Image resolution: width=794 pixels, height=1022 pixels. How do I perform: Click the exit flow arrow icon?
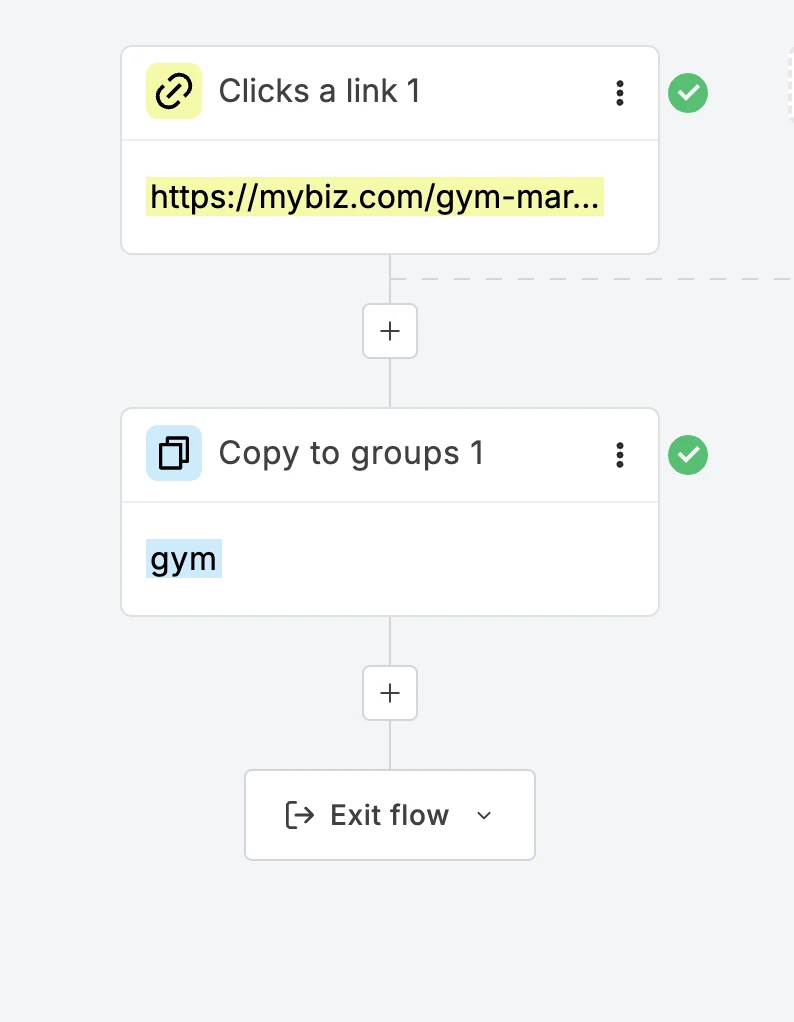(x=300, y=815)
